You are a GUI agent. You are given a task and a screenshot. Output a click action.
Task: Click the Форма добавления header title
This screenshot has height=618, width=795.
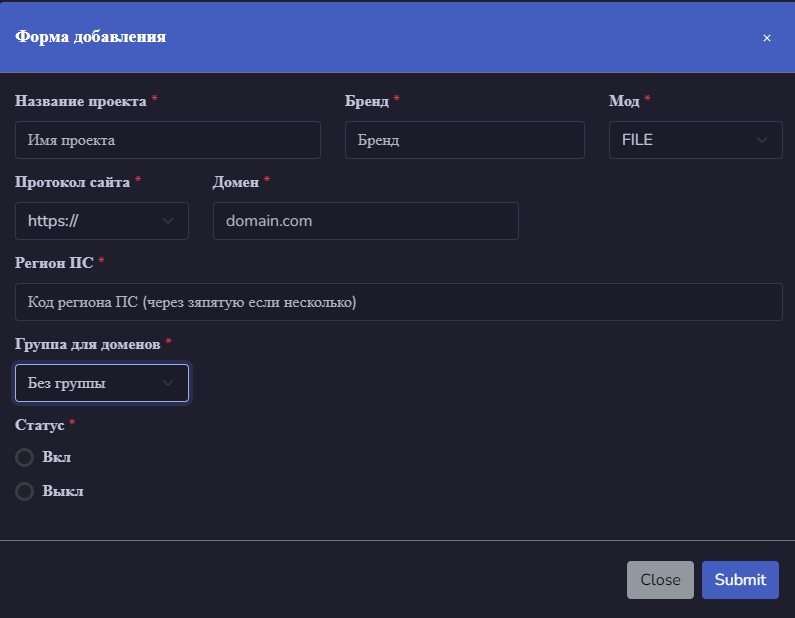(x=89, y=37)
